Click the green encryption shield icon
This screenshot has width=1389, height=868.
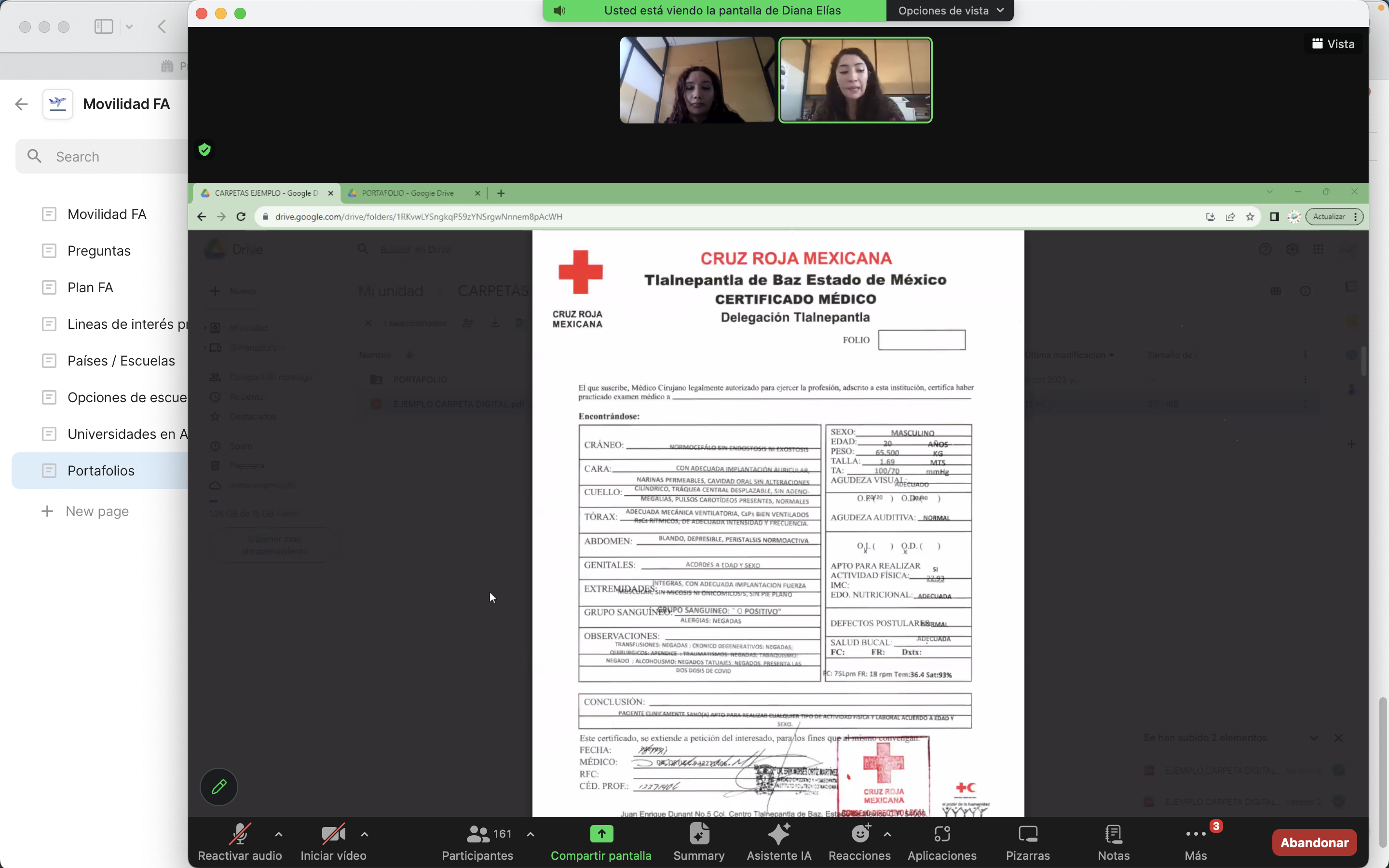tap(204, 150)
